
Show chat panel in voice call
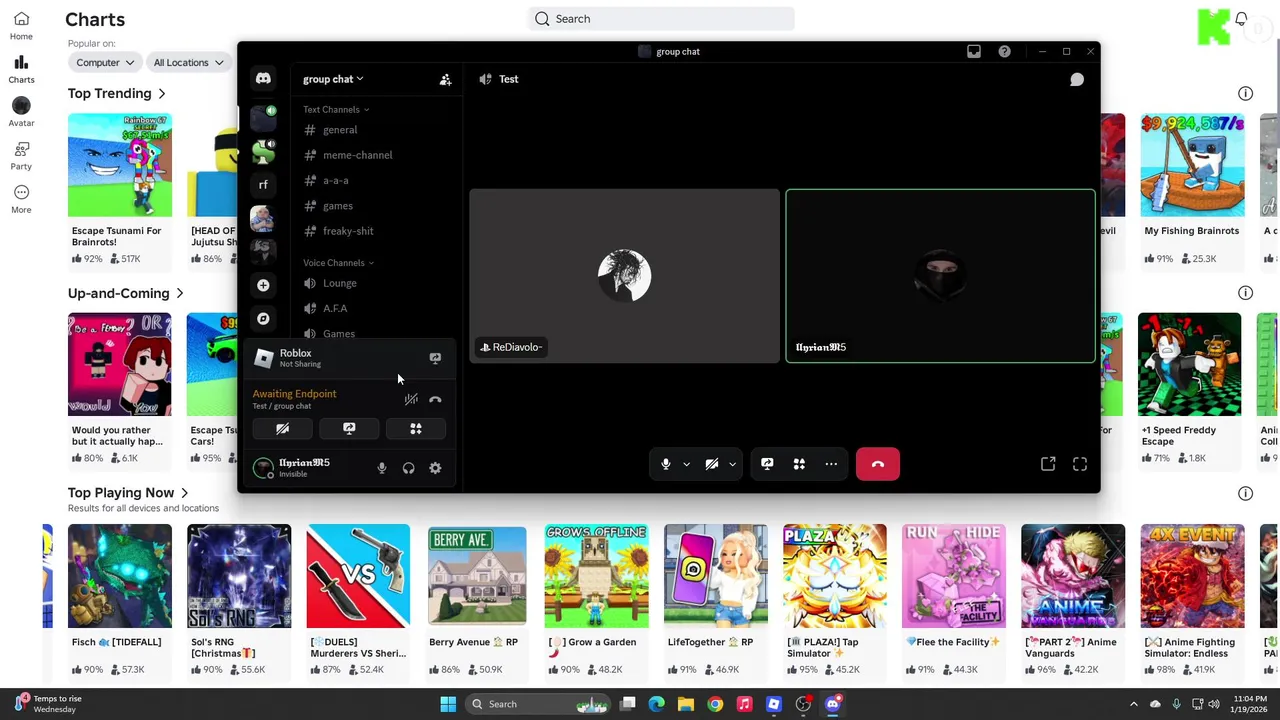(x=1077, y=79)
